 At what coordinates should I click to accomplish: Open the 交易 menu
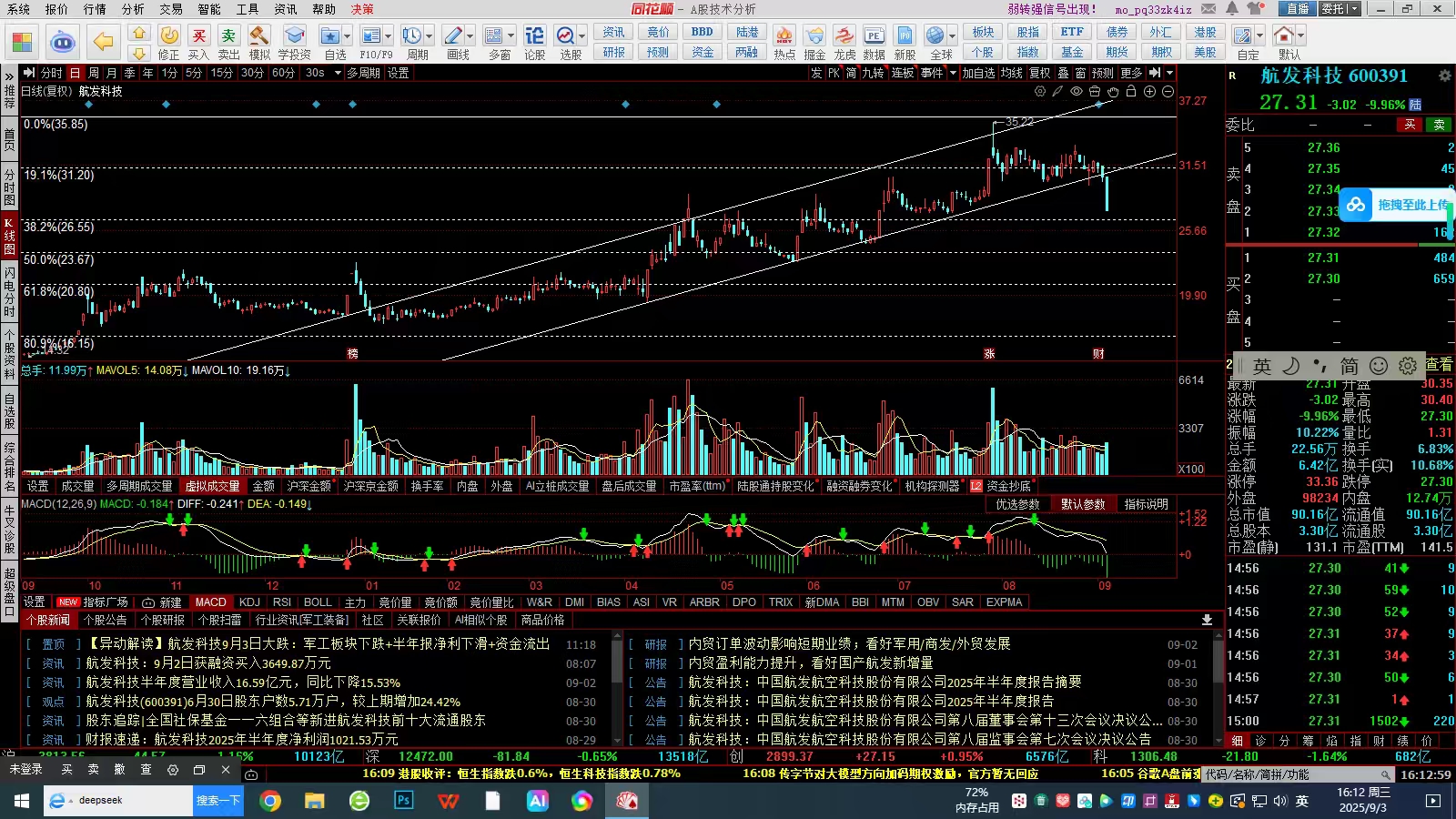[x=171, y=9]
